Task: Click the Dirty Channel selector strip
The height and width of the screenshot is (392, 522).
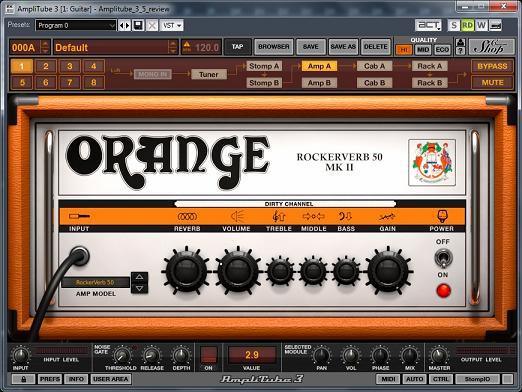Action: (285, 204)
